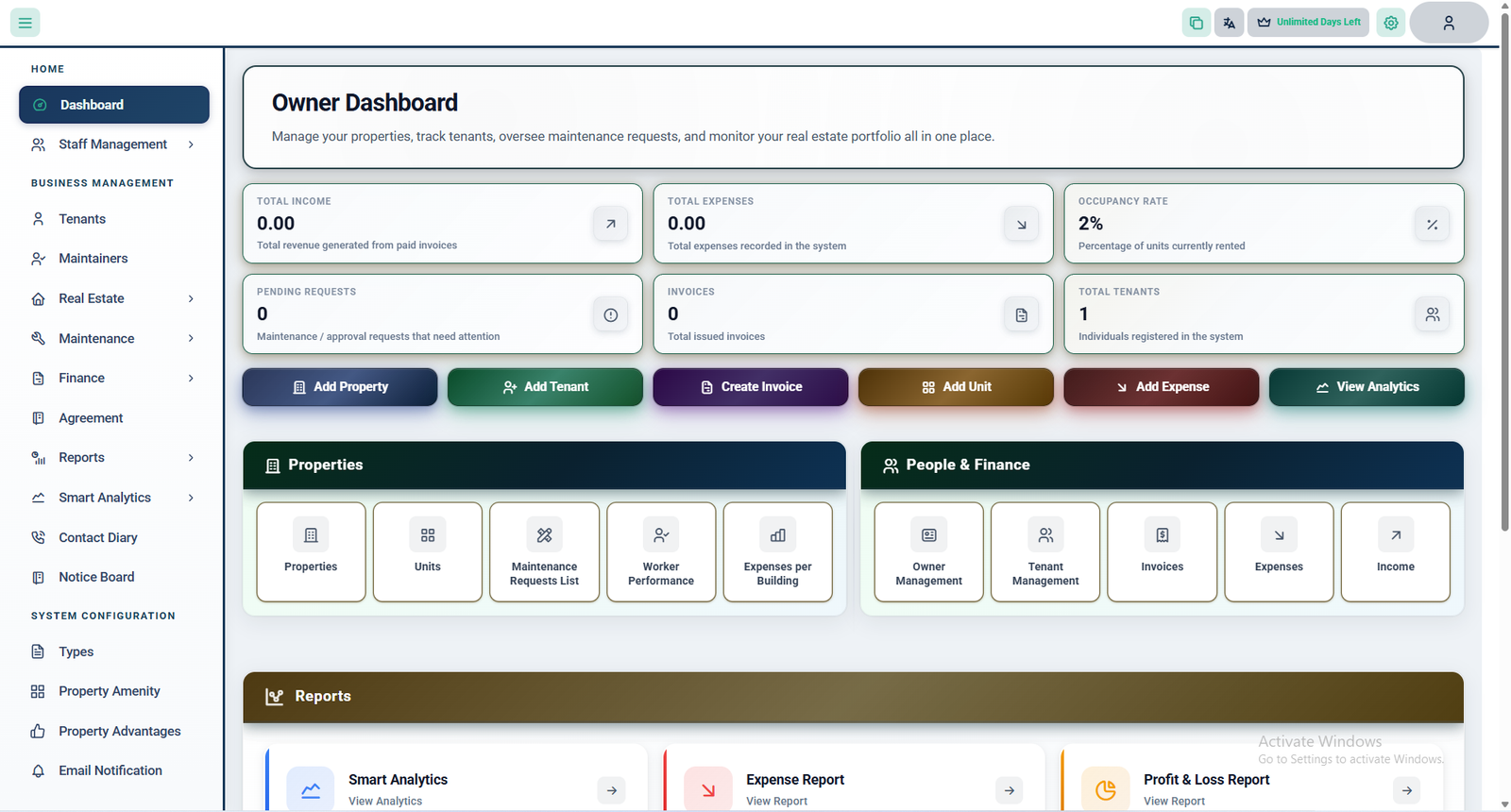This screenshot has width=1511, height=812.
Task: Click Smart Analytics report chart icon
Action: (311, 790)
